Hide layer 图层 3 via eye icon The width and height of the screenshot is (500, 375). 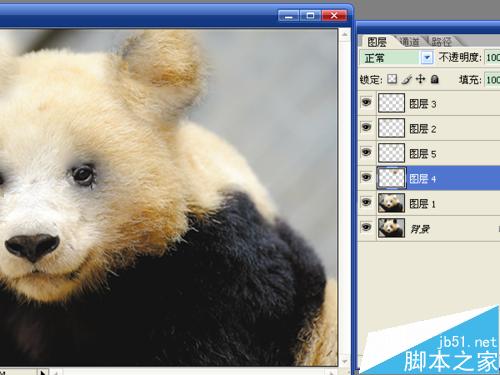[366, 102]
